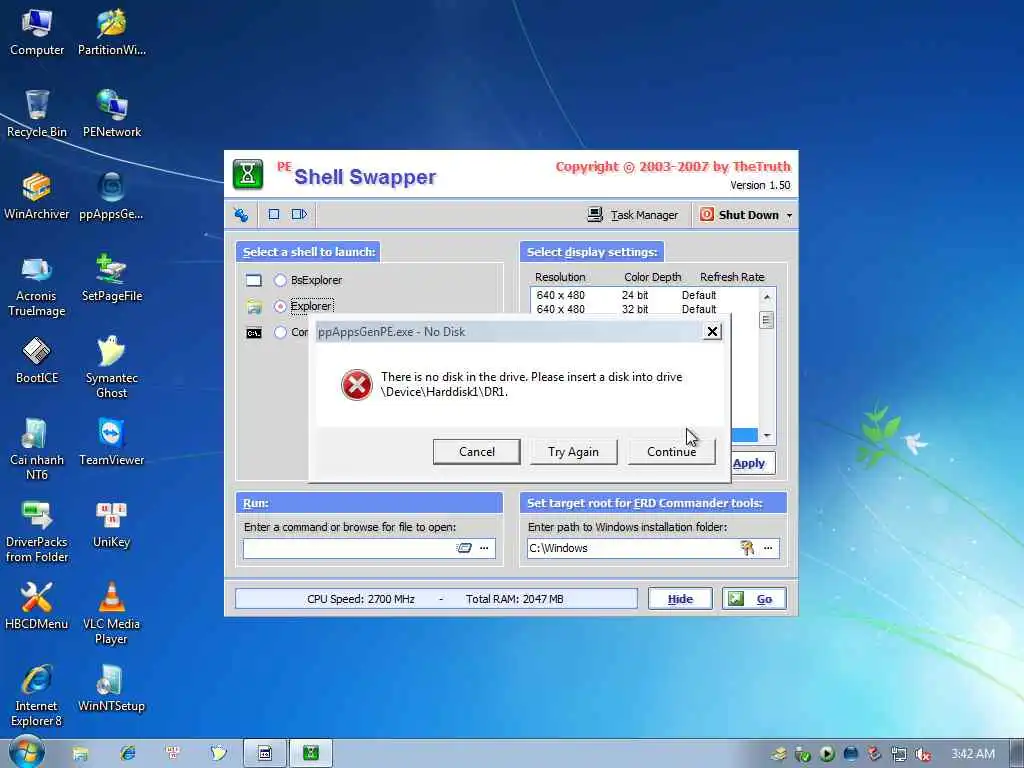Screen dimensions: 1024x768
Task: Click the Shell Swapper hourglass logo
Action: [248, 174]
